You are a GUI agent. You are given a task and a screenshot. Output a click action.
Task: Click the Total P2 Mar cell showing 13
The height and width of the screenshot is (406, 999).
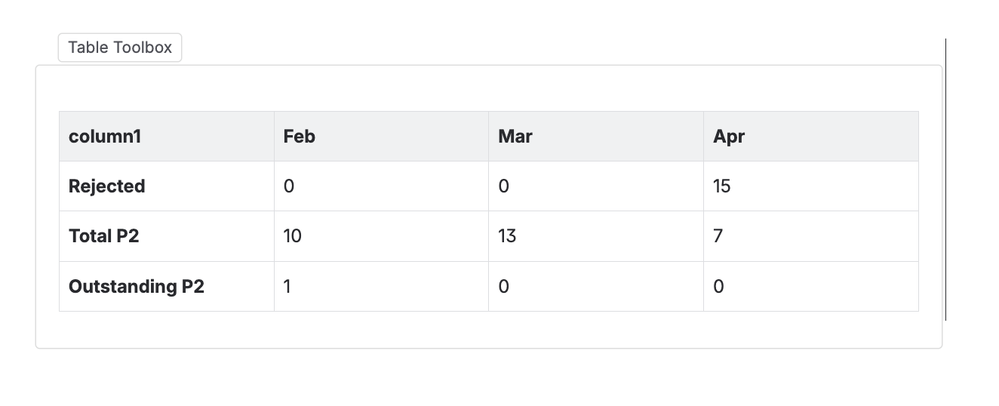tap(596, 236)
